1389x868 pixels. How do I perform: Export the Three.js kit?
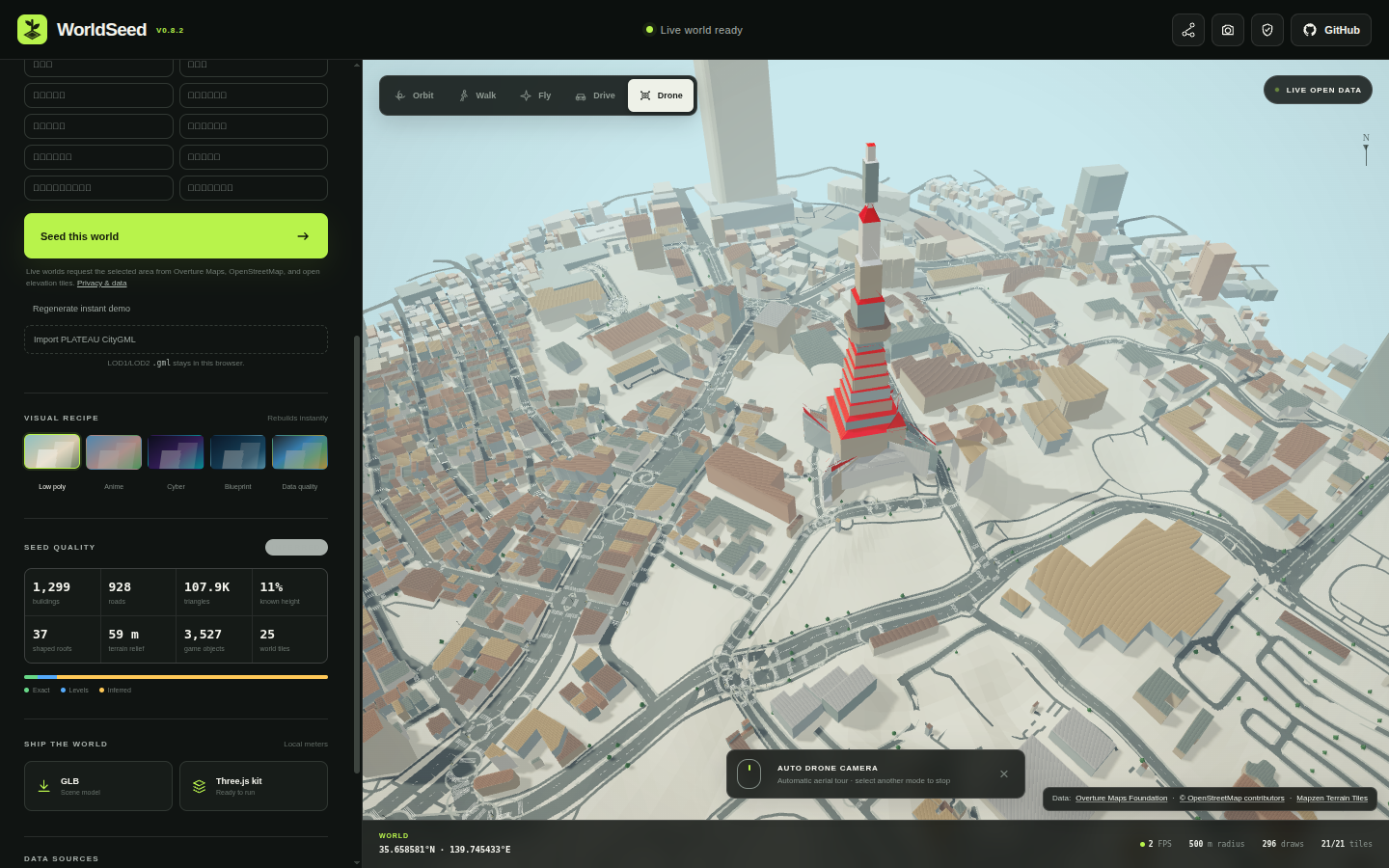coord(254,786)
